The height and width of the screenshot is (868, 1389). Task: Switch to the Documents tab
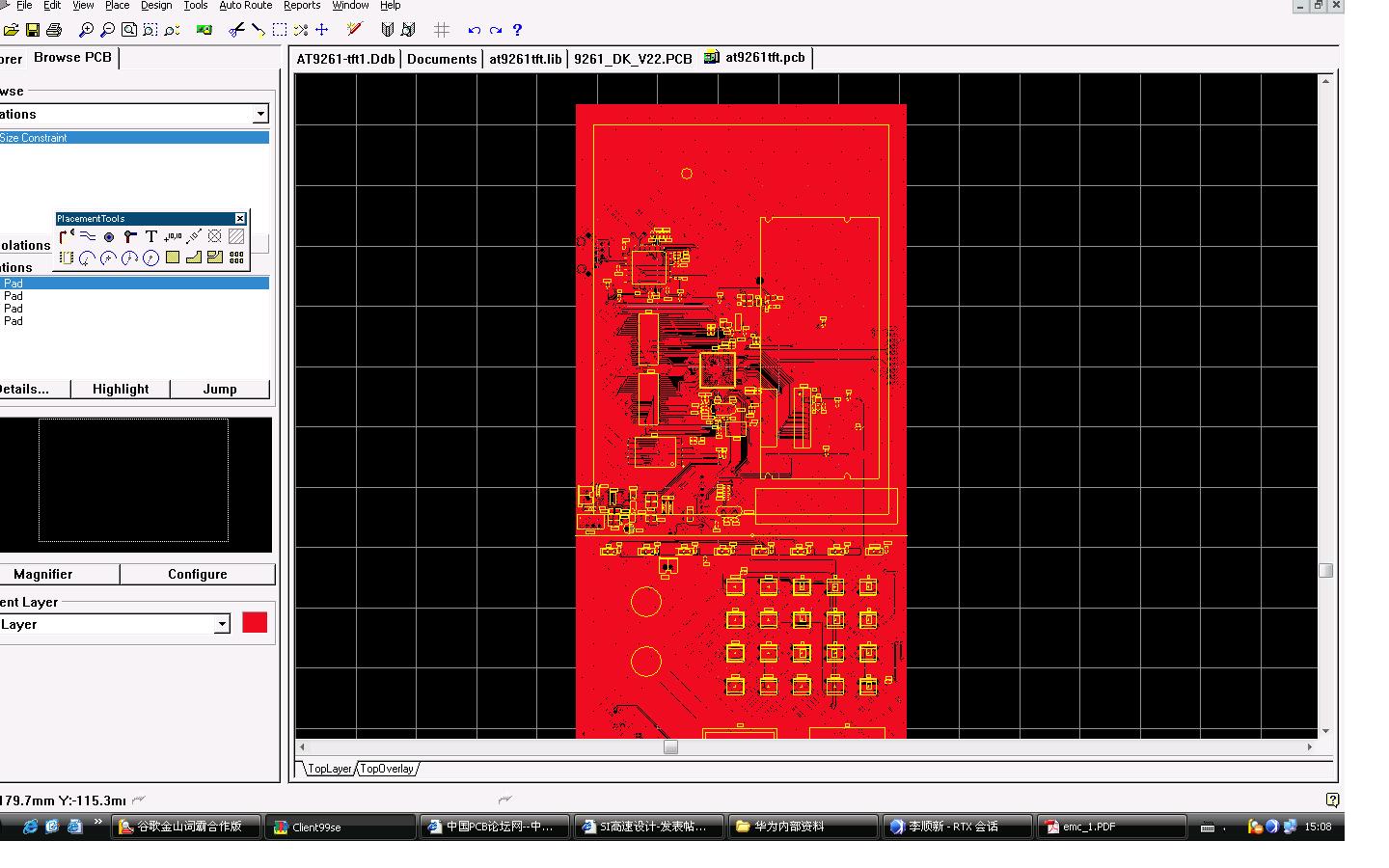[442, 59]
